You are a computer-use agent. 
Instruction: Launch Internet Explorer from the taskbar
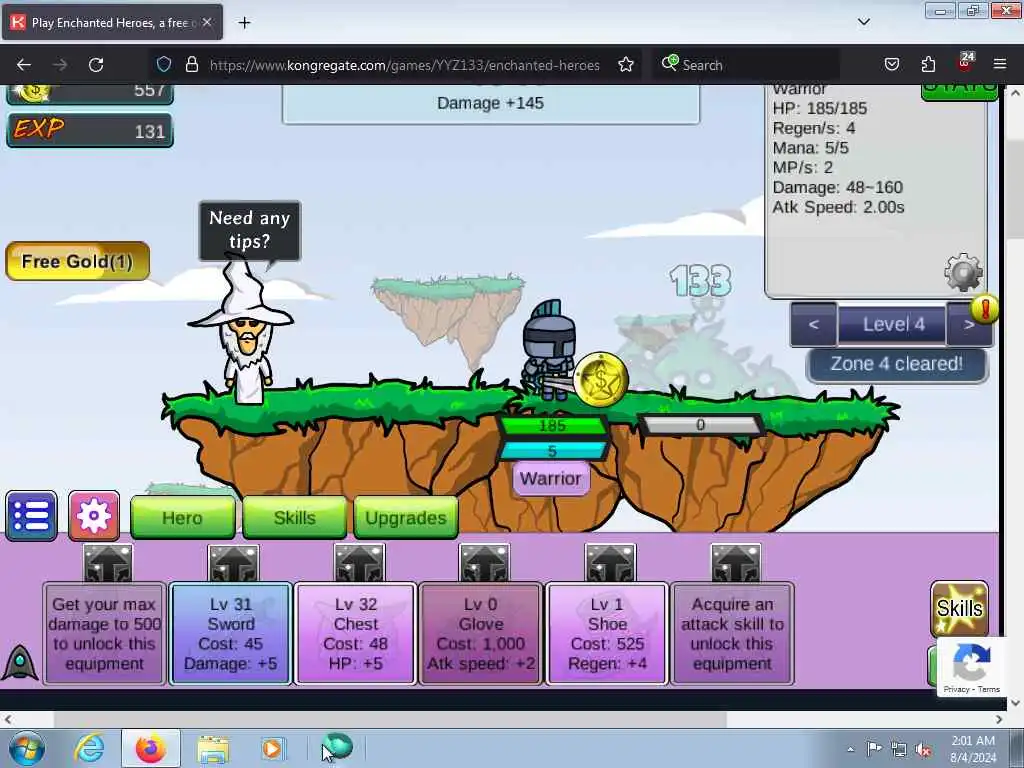pyautogui.click(x=89, y=748)
